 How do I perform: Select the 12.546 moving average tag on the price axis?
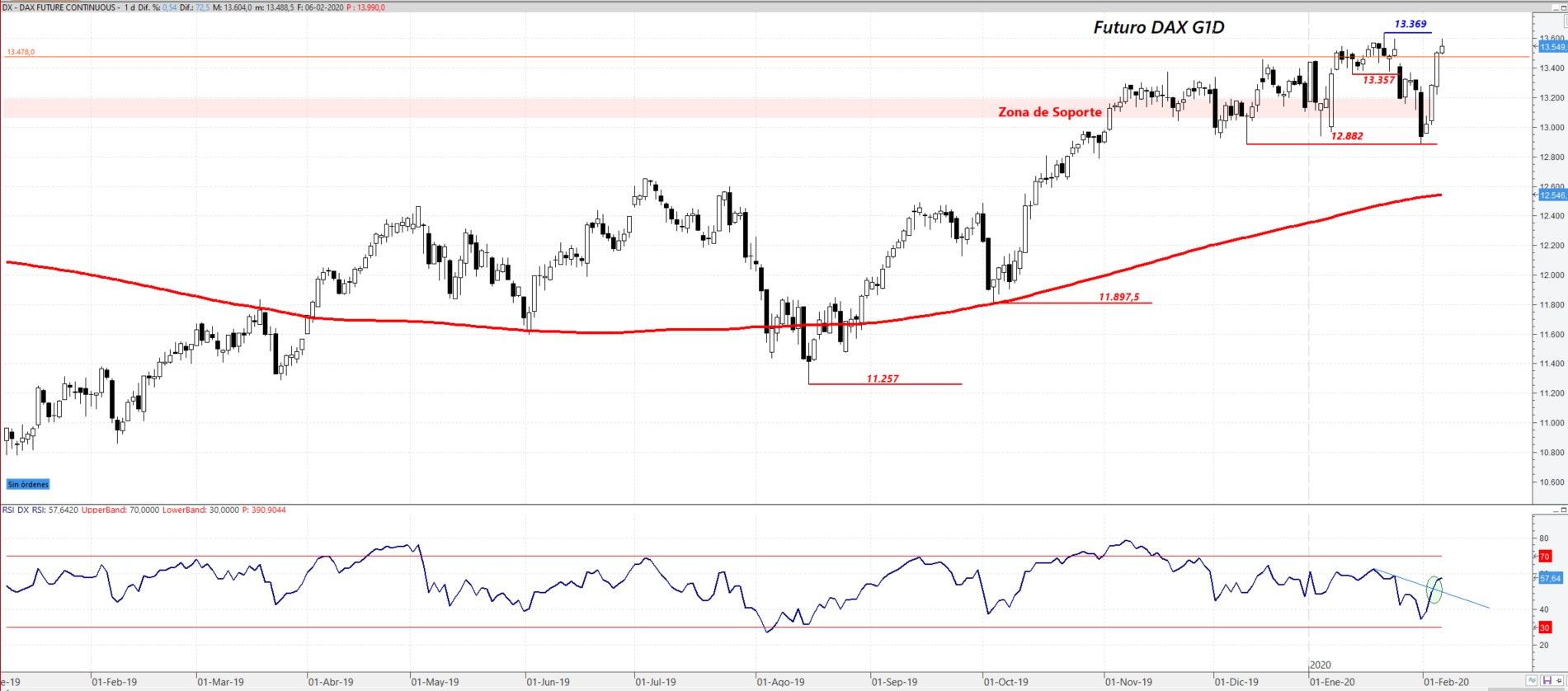point(1552,195)
